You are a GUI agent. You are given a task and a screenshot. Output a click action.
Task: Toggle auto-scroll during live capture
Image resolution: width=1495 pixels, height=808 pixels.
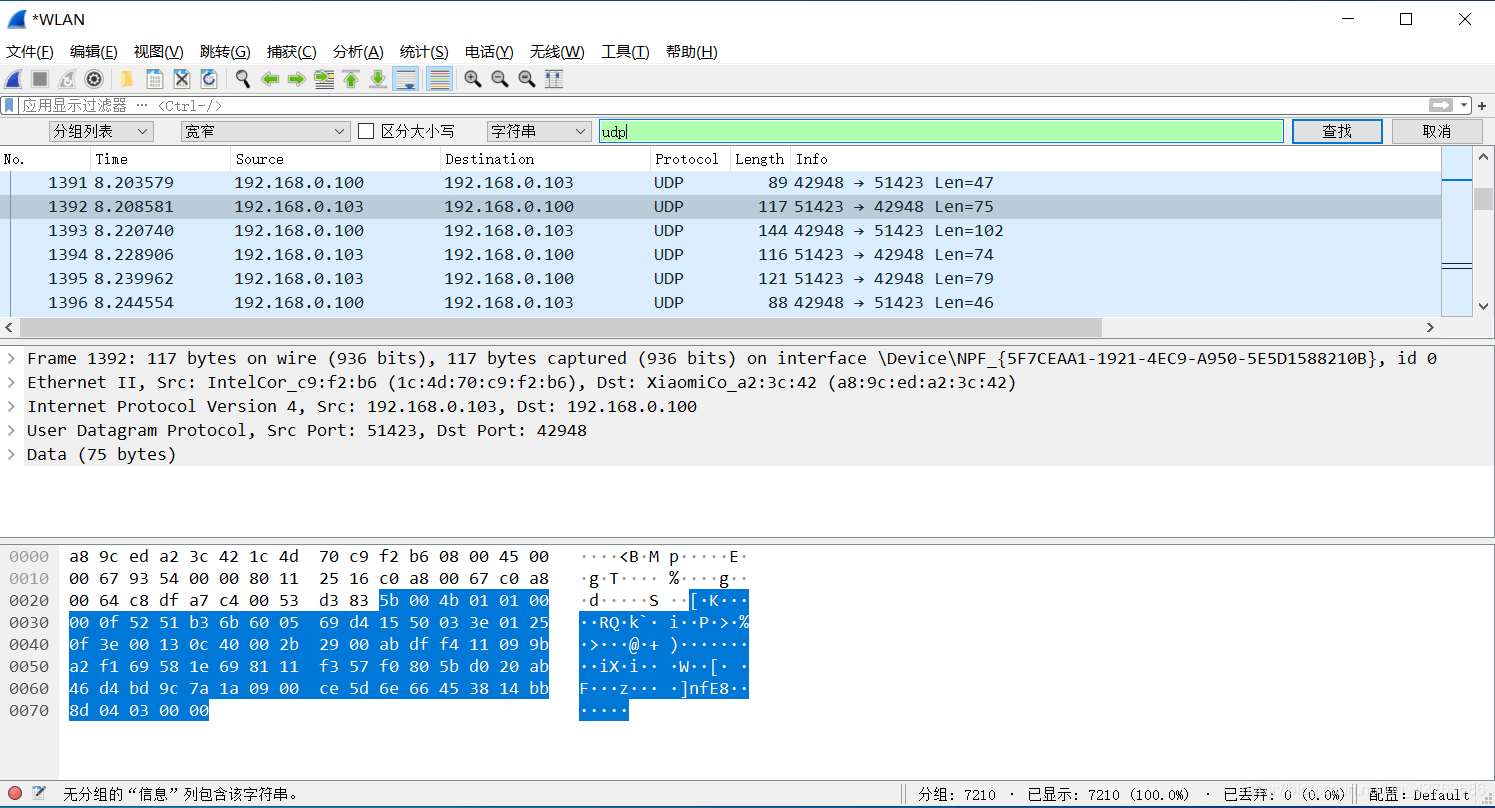(405, 79)
